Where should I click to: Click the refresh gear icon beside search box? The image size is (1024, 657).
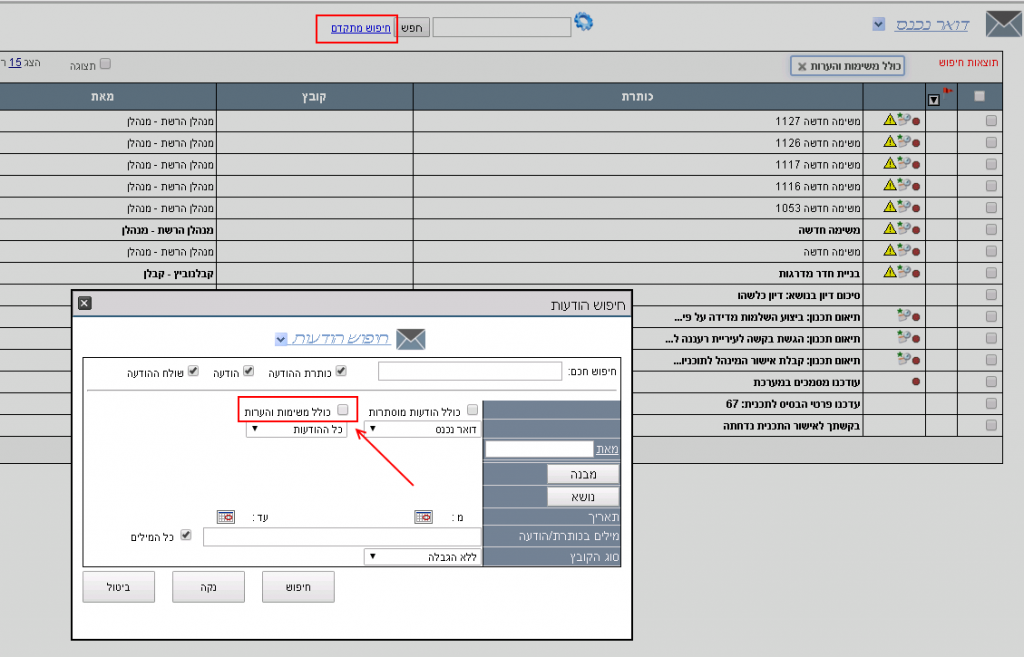click(x=584, y=22)
